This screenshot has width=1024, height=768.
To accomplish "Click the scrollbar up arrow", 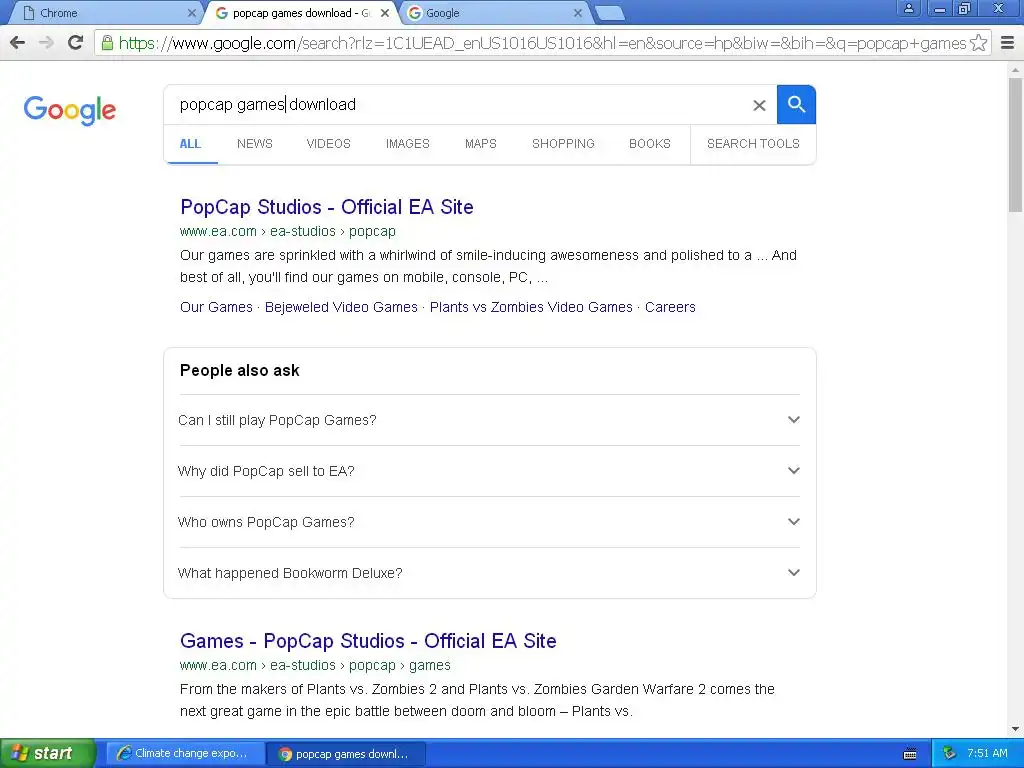I will [1015, 69].
